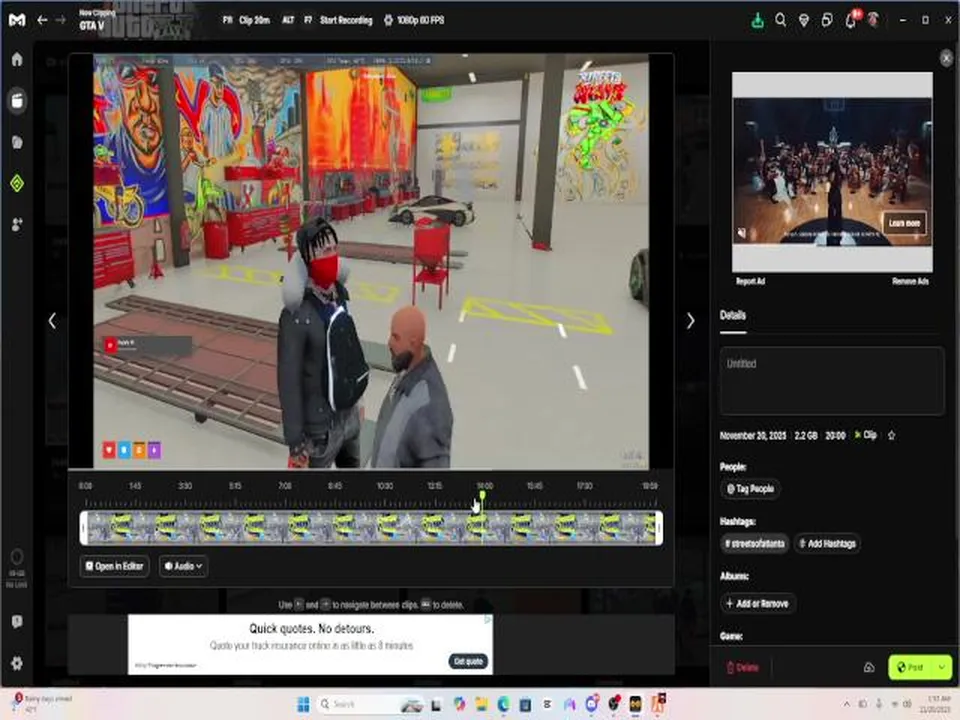Screen dimensions: 960x720
Task: Click the ad video thumbnail
Action: [x=832, y=171]
